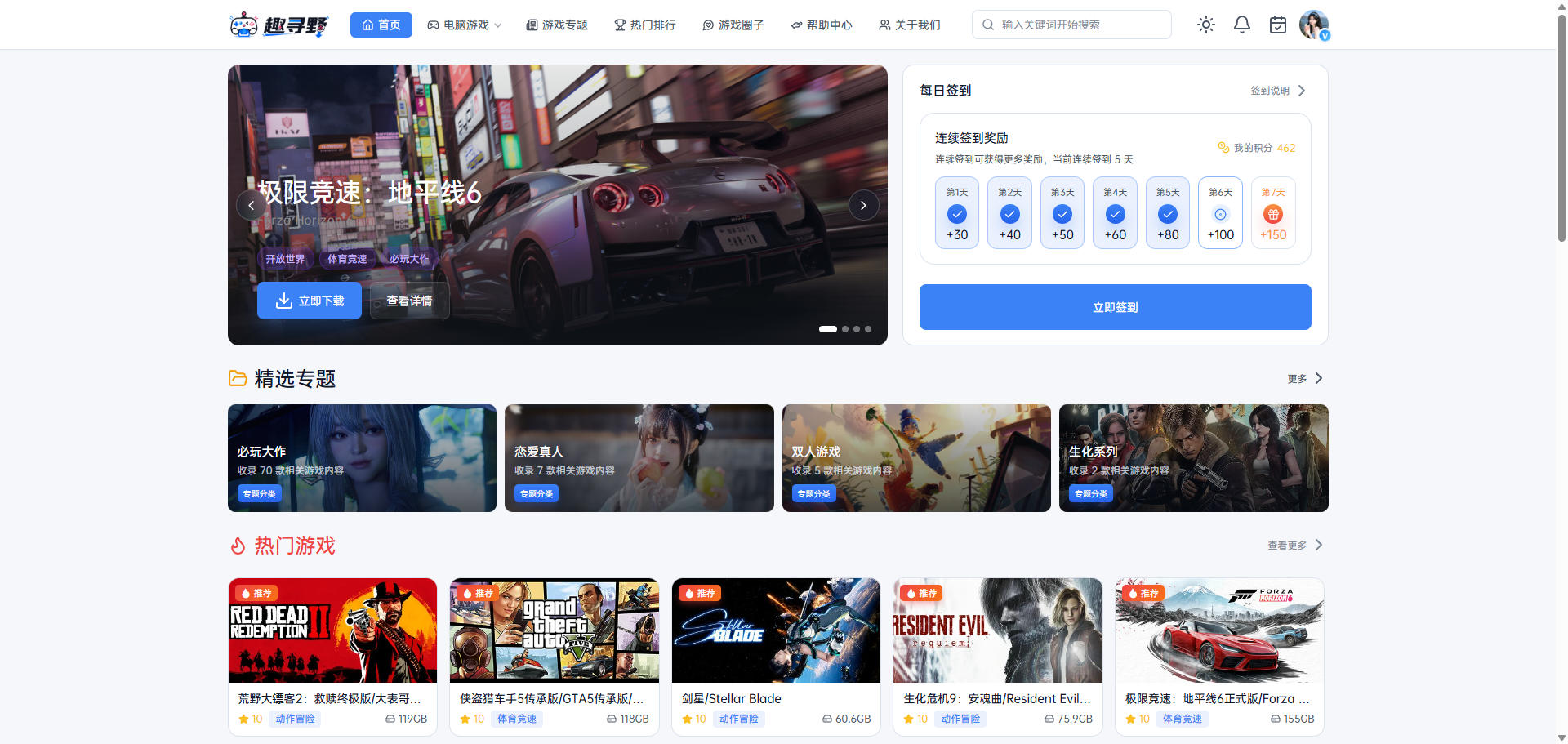Open Resident Evil Requiem game cover

(x=998, y=630)
